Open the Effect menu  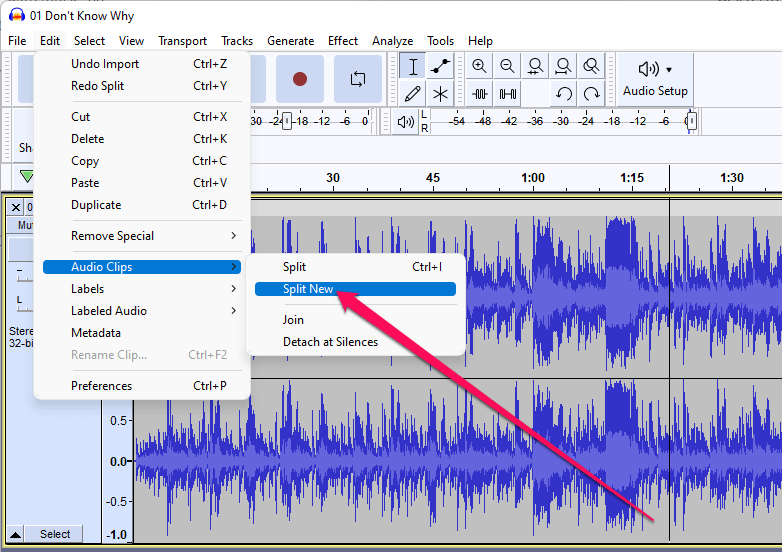343,41
